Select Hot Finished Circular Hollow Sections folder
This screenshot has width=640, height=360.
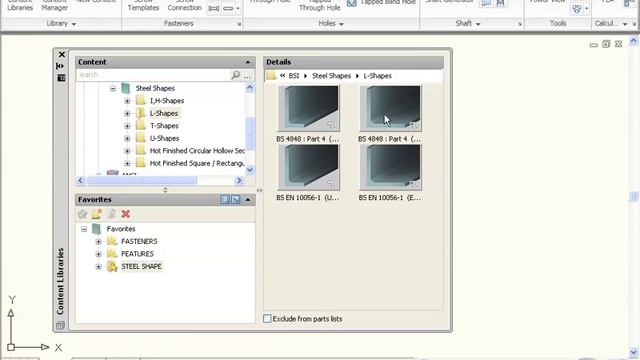point(197,151)
